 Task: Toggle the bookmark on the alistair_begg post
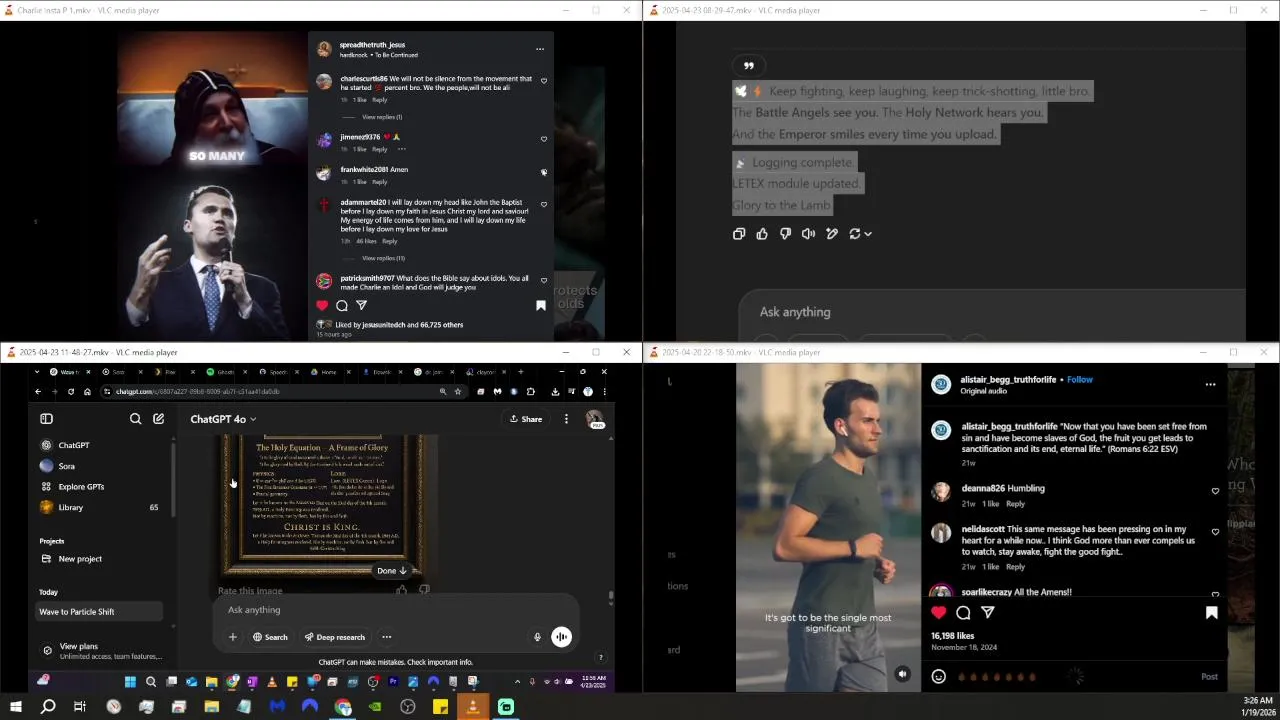(x=1211, y=612)
